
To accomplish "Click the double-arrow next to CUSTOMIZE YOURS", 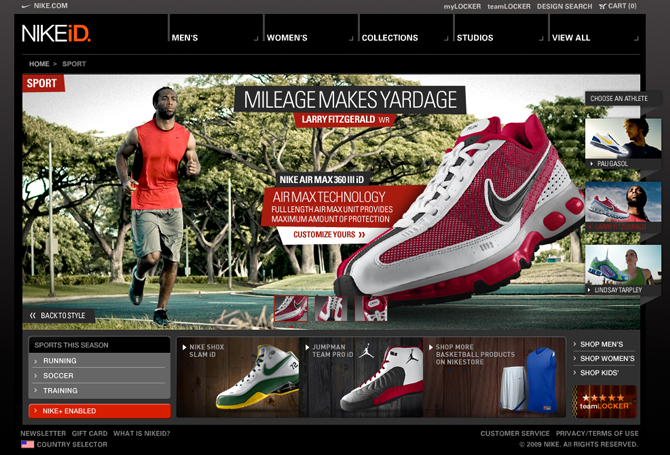I will click(361, 235).
